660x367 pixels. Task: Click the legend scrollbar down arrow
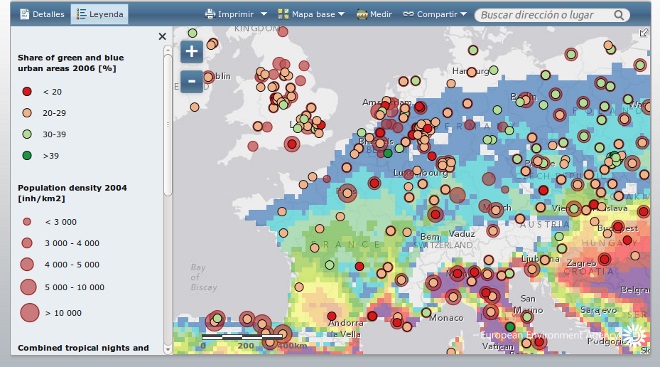tap(168, 349)
